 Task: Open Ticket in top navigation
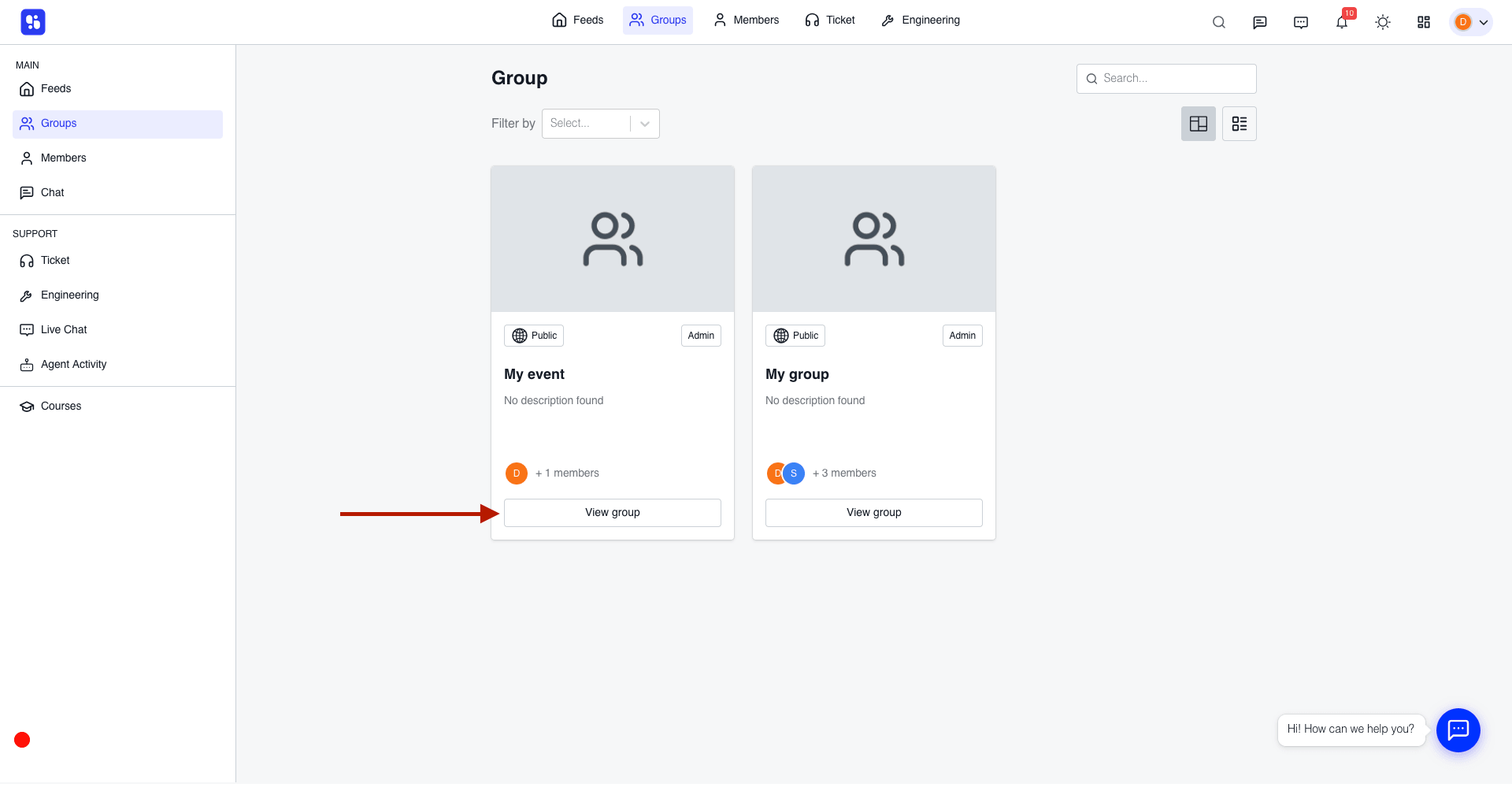tap(830, 20)
